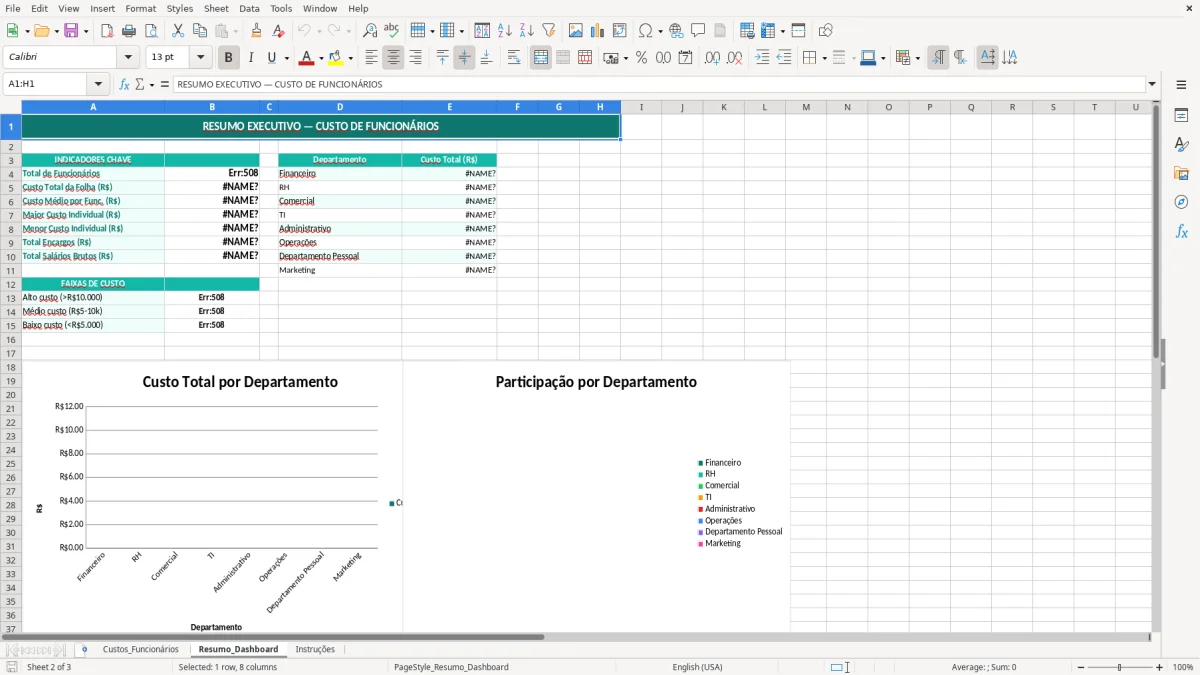Click the Increase Indent icon
The image size is (1200, 675).
pos(762,58)
